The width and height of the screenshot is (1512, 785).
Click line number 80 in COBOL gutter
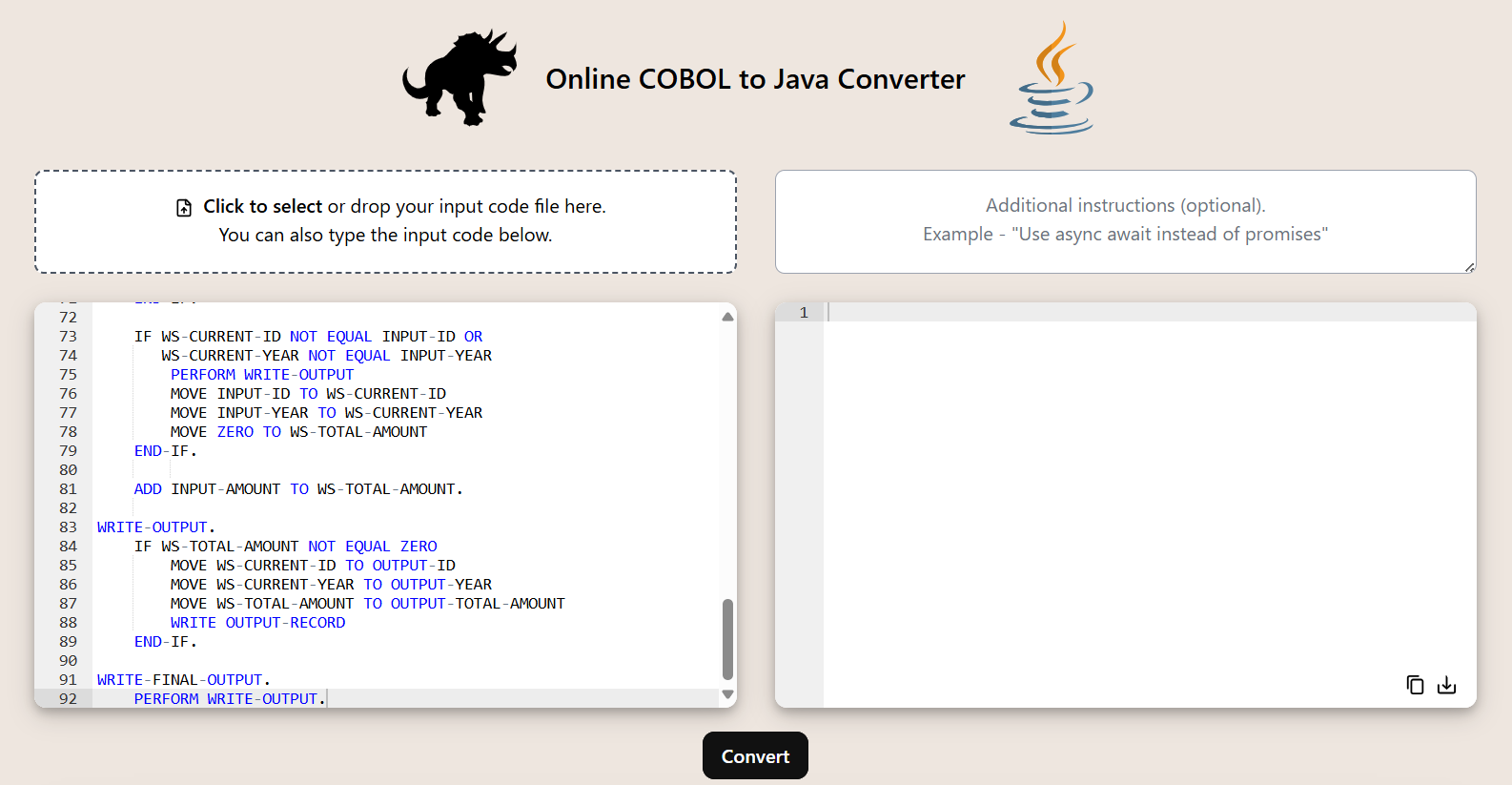coord(68,470)
